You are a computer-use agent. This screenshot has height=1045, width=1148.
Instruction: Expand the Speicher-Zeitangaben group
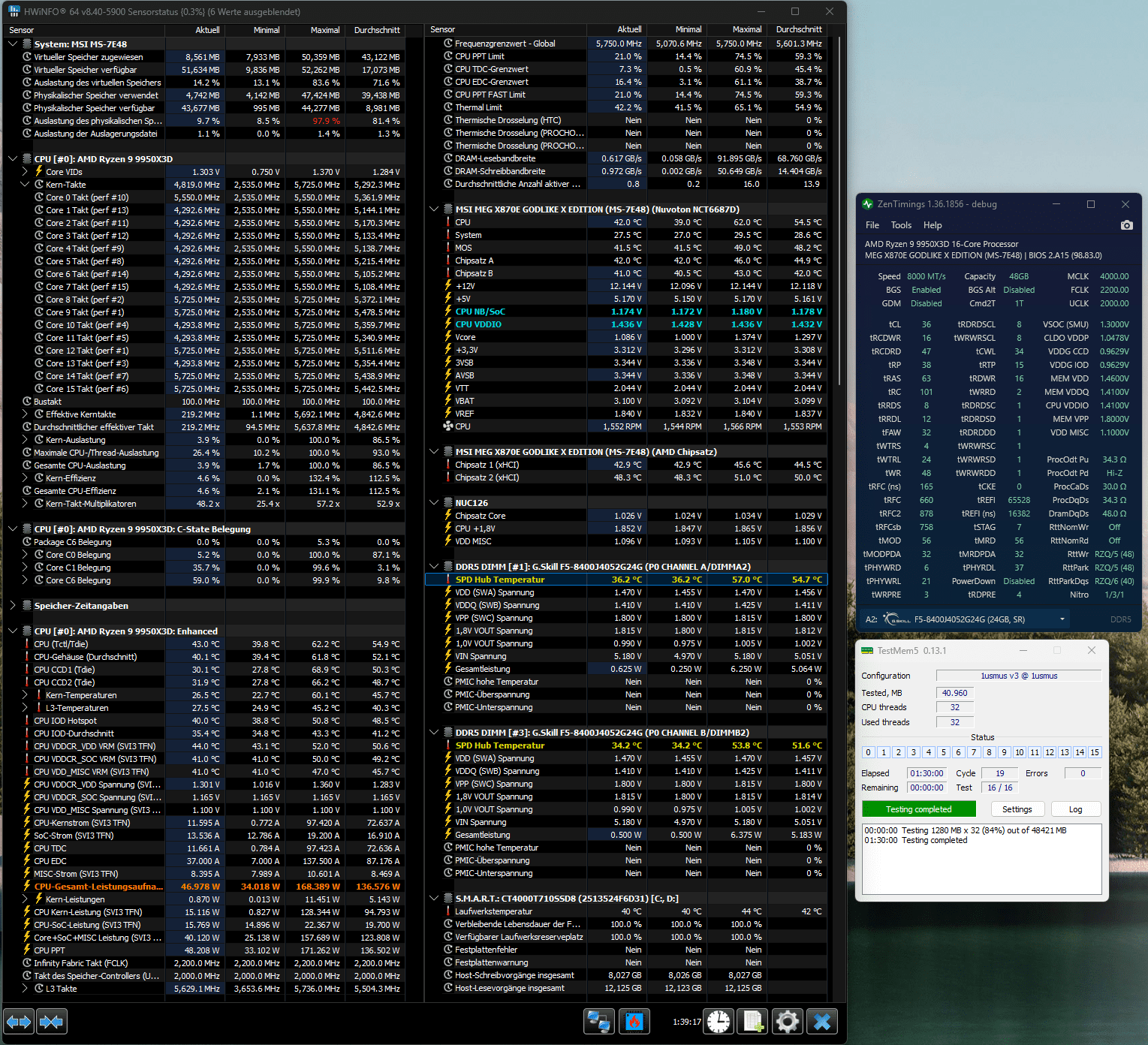click(x=13, y=606)
